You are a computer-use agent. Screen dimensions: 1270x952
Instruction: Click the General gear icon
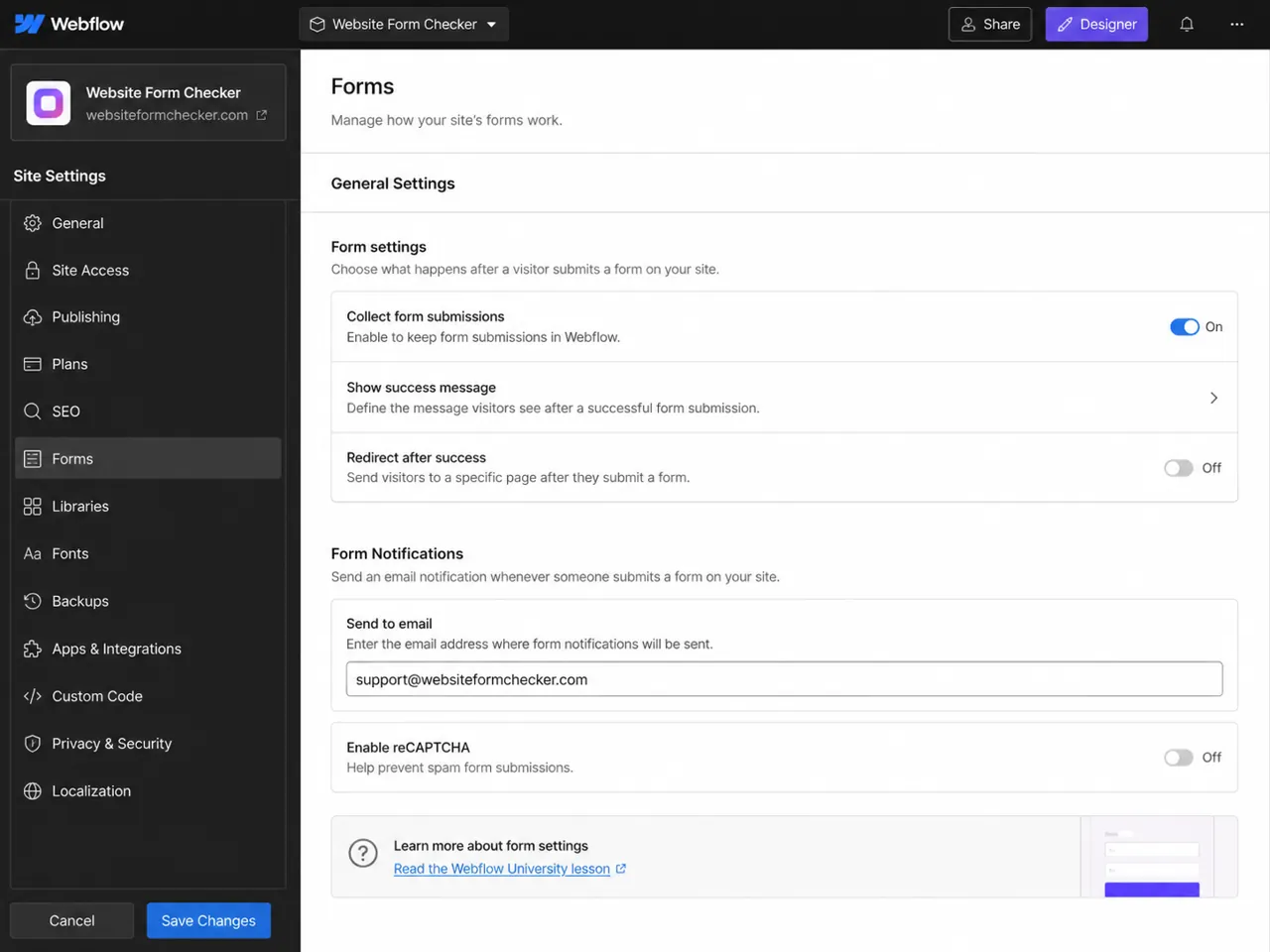point(33,223)
